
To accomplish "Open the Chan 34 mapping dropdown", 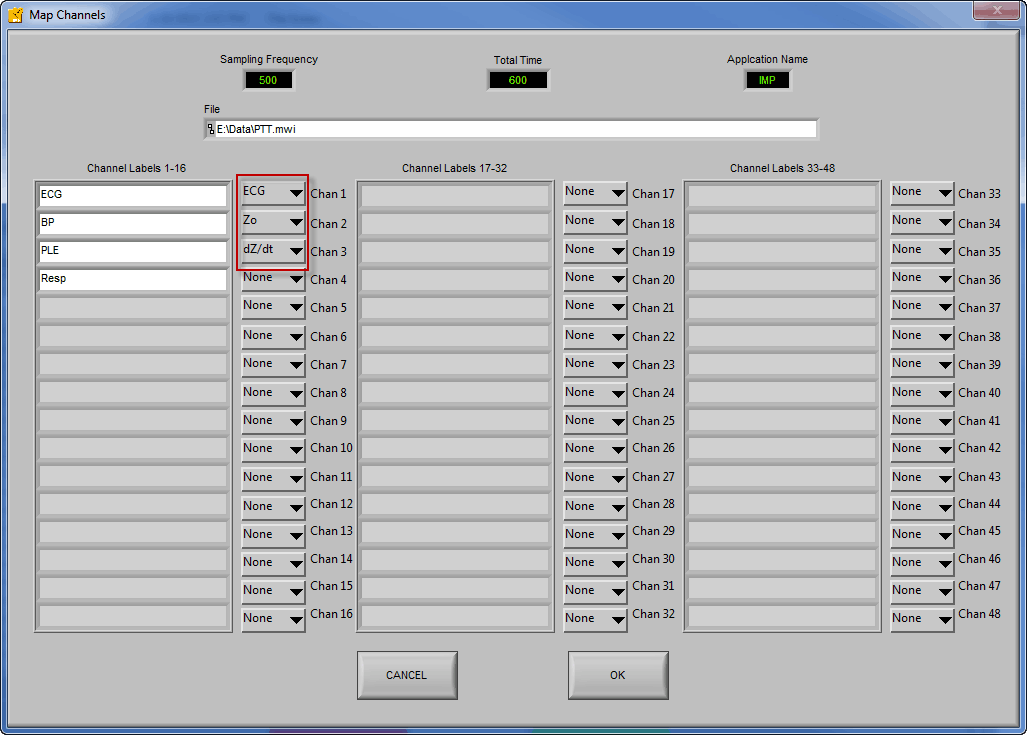I will pos(922,222).
